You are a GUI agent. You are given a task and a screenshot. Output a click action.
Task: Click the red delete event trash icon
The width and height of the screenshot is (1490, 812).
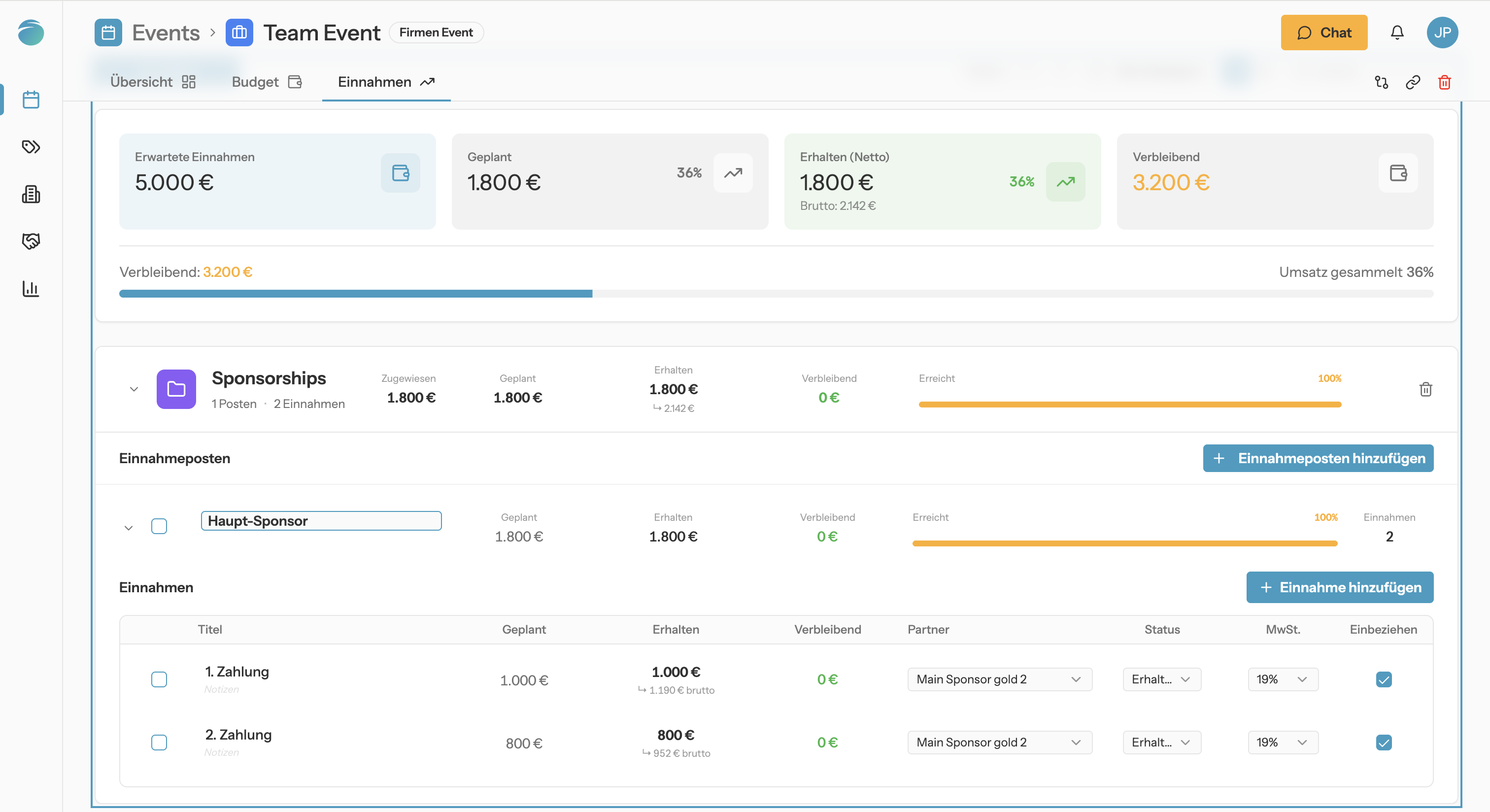(x=1444, y=82)
